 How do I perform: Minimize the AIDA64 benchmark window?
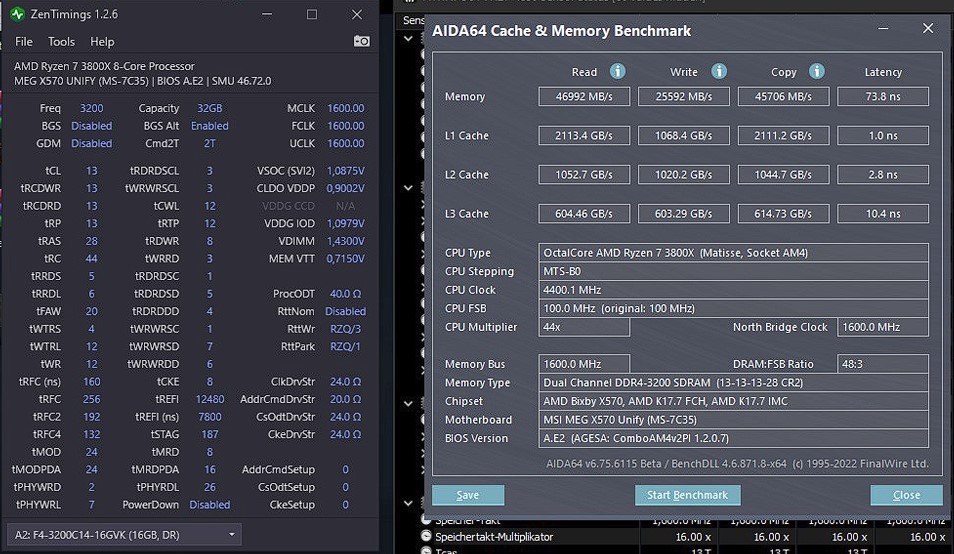(x=883, y=29)
